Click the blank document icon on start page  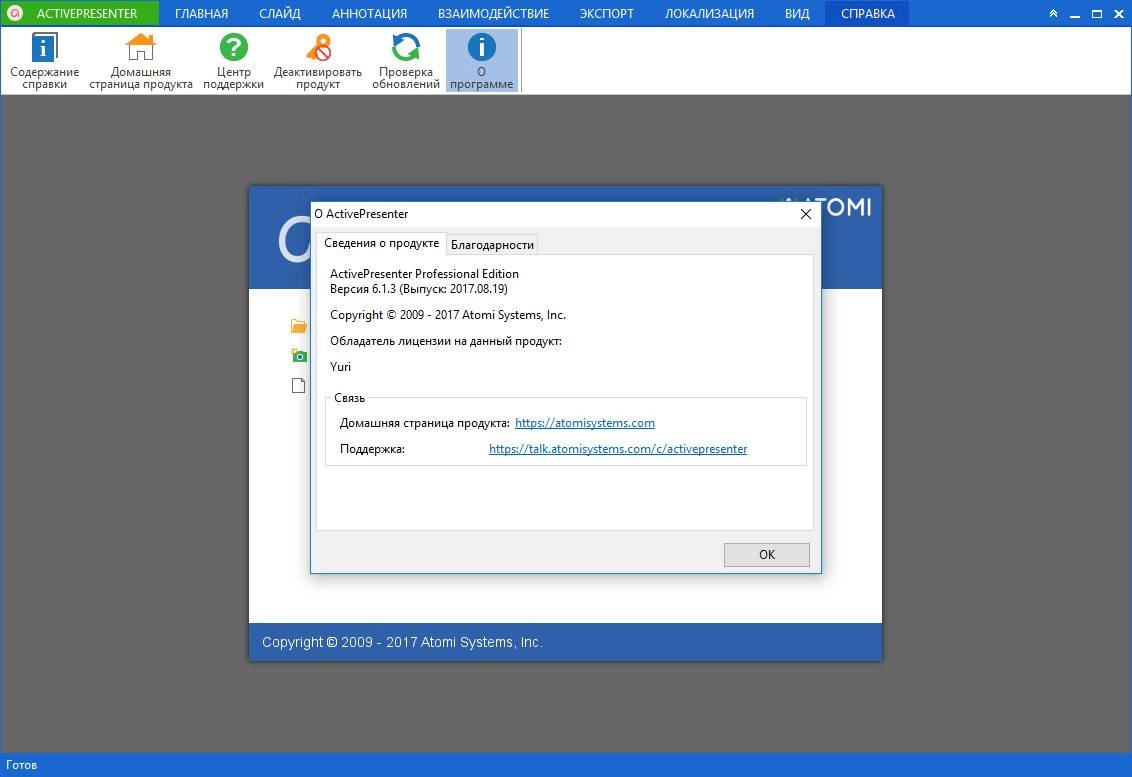click(298, 385)
